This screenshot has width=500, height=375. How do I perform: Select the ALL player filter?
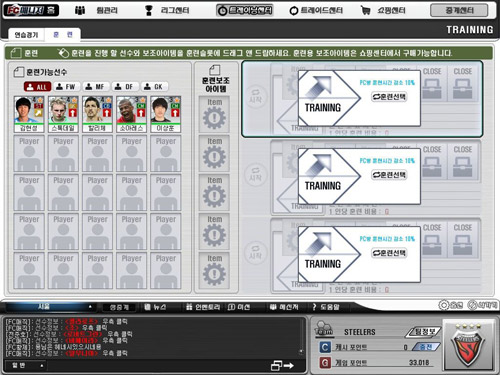pyautogui.click(x=37, y=87)
